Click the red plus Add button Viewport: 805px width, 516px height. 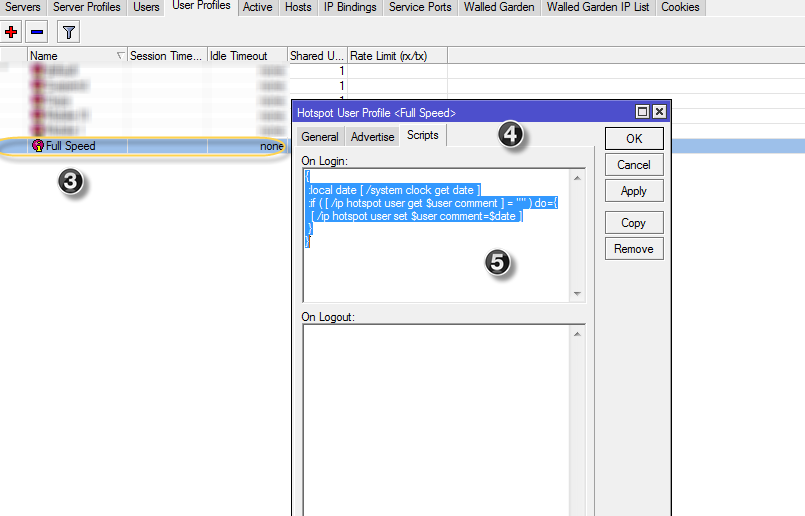tap(12, 32)
